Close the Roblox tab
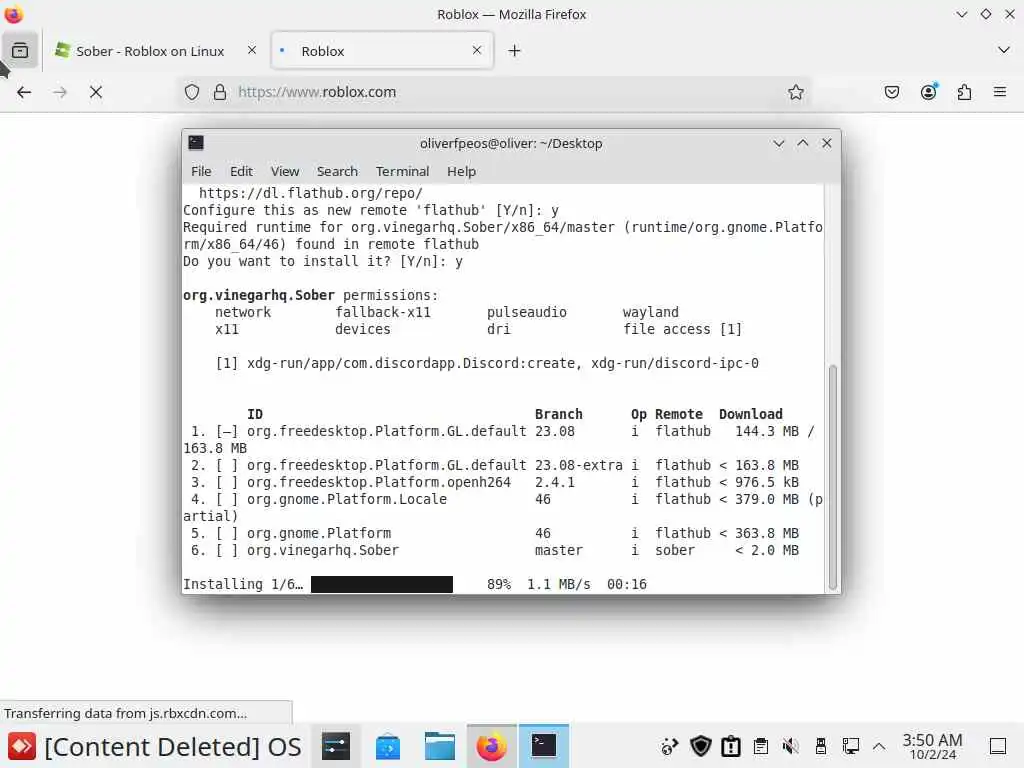The height and width of the screenshot is (768, 1024). pyautogui.click(x=477, y=50)
